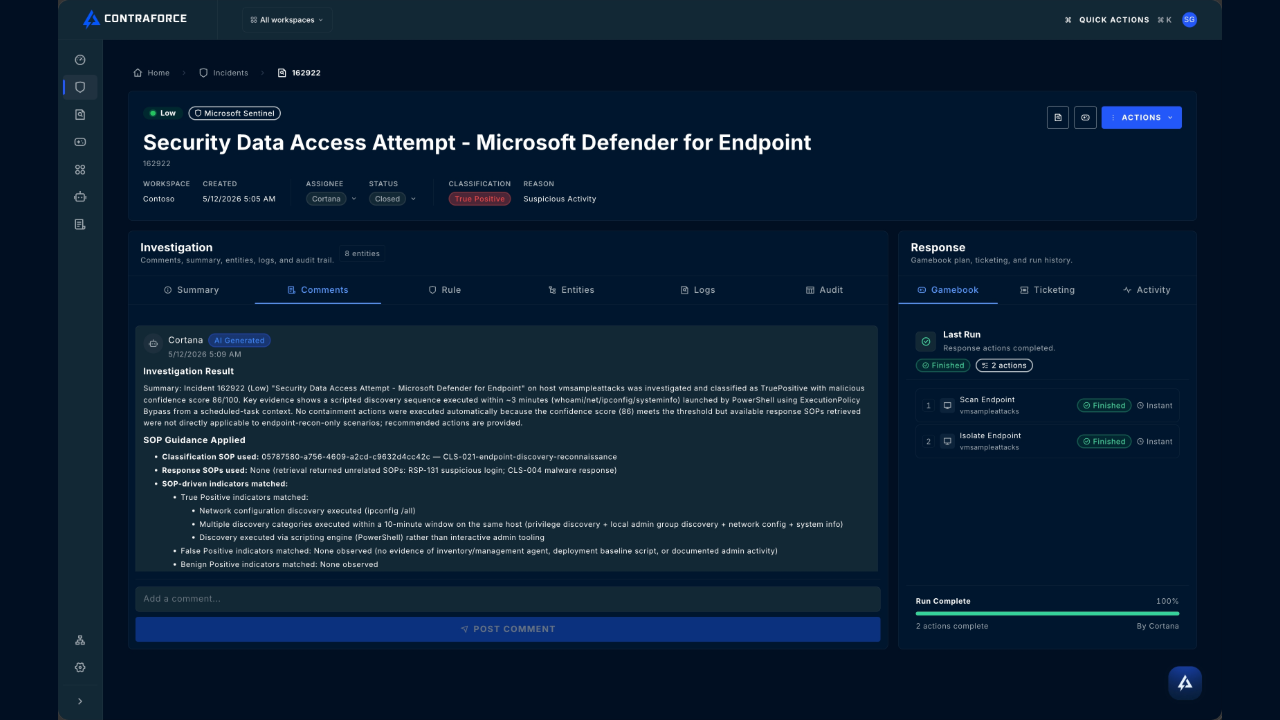The image size is (1280, 720).
Task: Open the Activity tab
Action: pyautogui.click(x=1146, y=290)
